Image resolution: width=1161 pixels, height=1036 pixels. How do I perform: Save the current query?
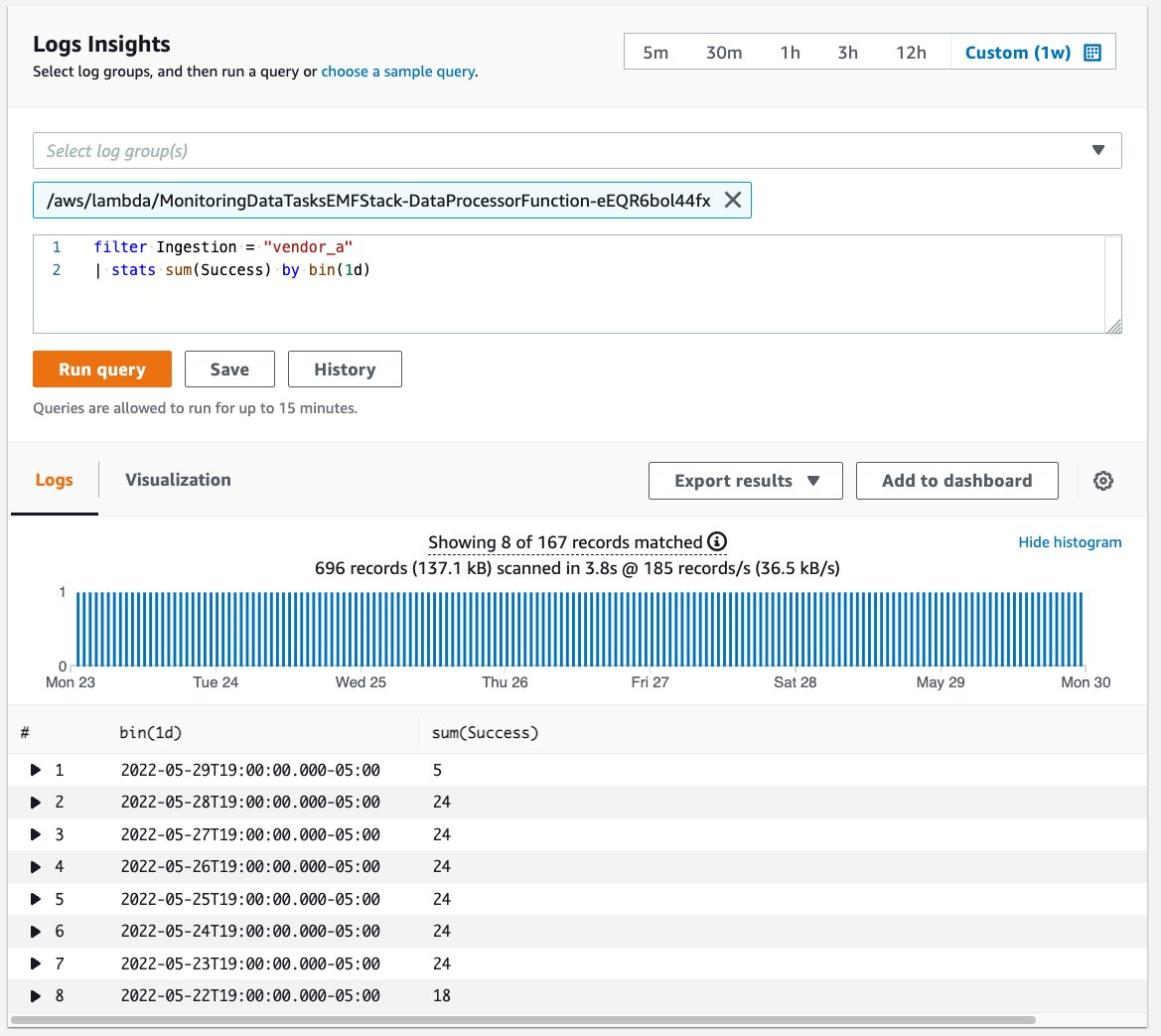pos(229,369)
